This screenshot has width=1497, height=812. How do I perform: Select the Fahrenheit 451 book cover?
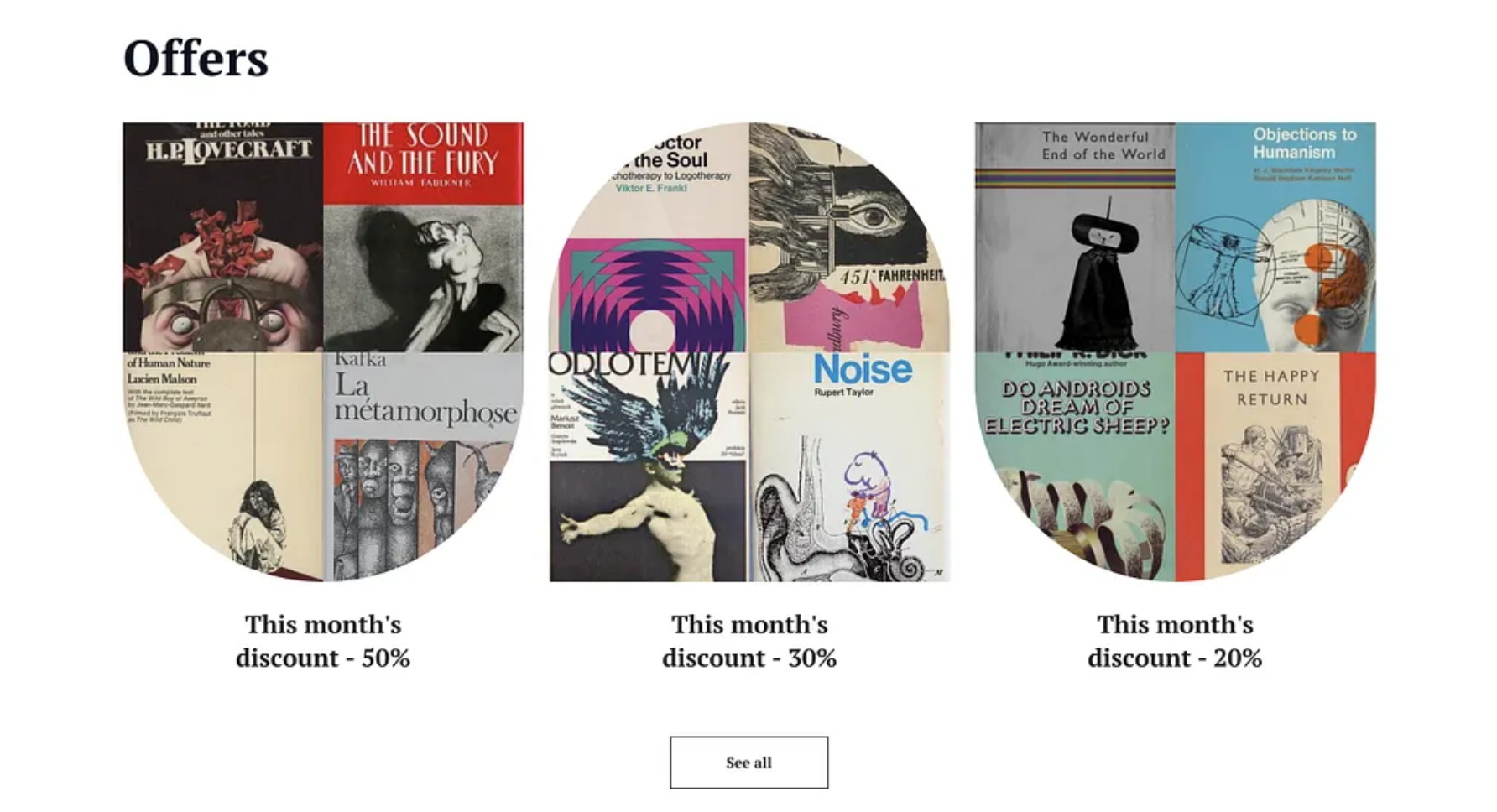850,237
